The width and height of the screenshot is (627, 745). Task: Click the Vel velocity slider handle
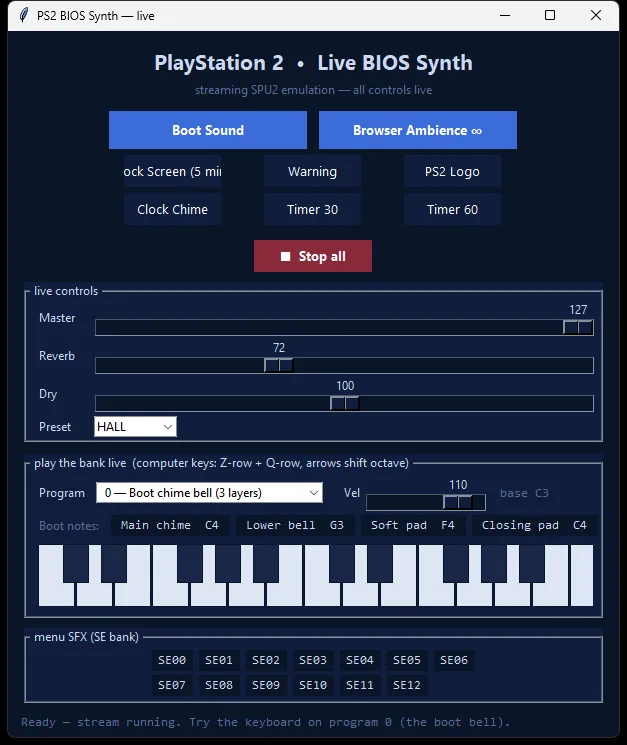[x=457, y=502]
